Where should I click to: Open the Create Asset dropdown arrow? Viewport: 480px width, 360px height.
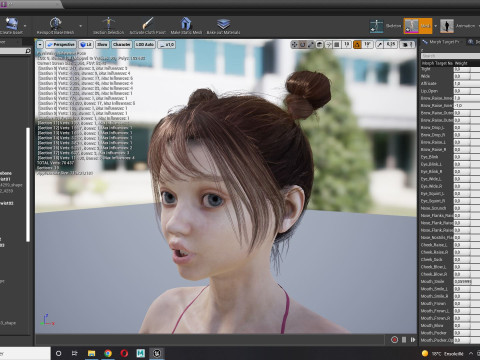coord(25,26)
